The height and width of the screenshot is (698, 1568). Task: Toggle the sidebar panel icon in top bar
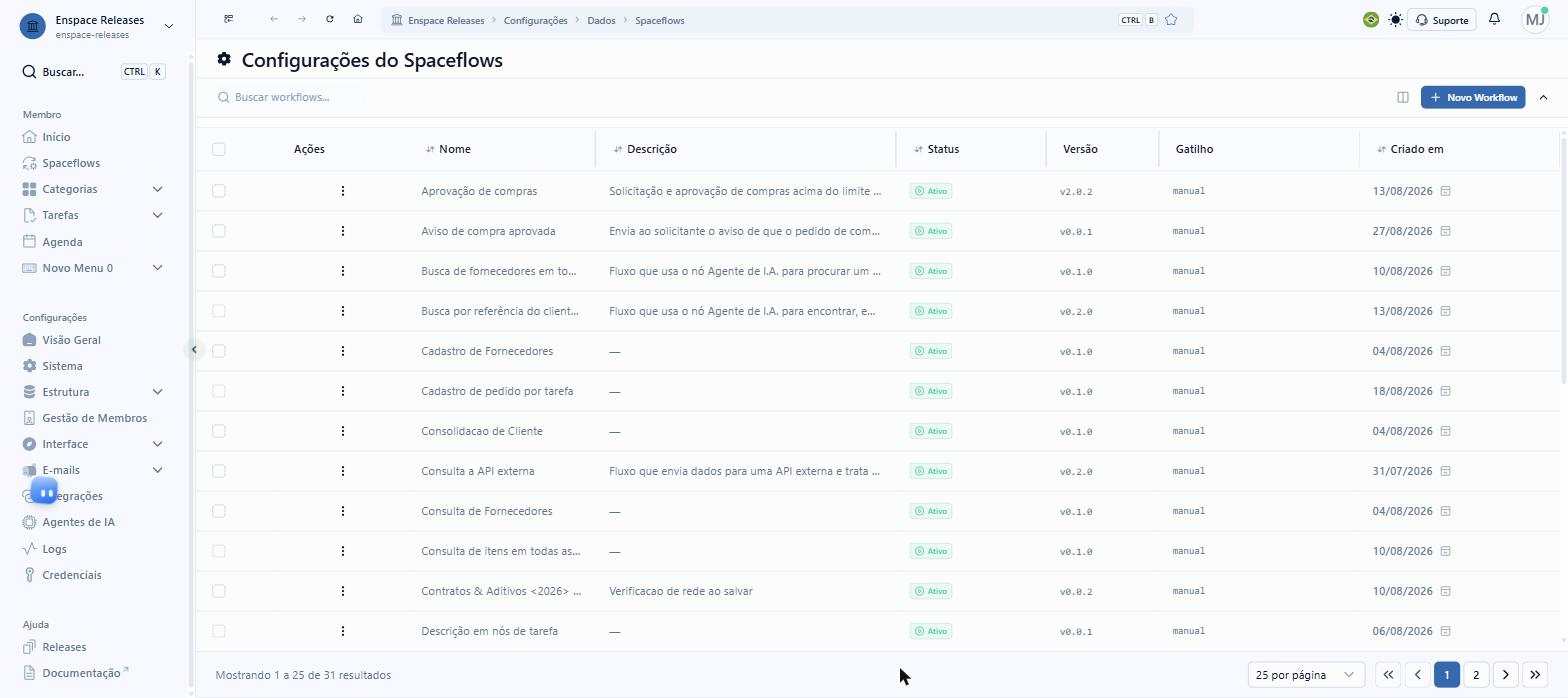(229, 19)
